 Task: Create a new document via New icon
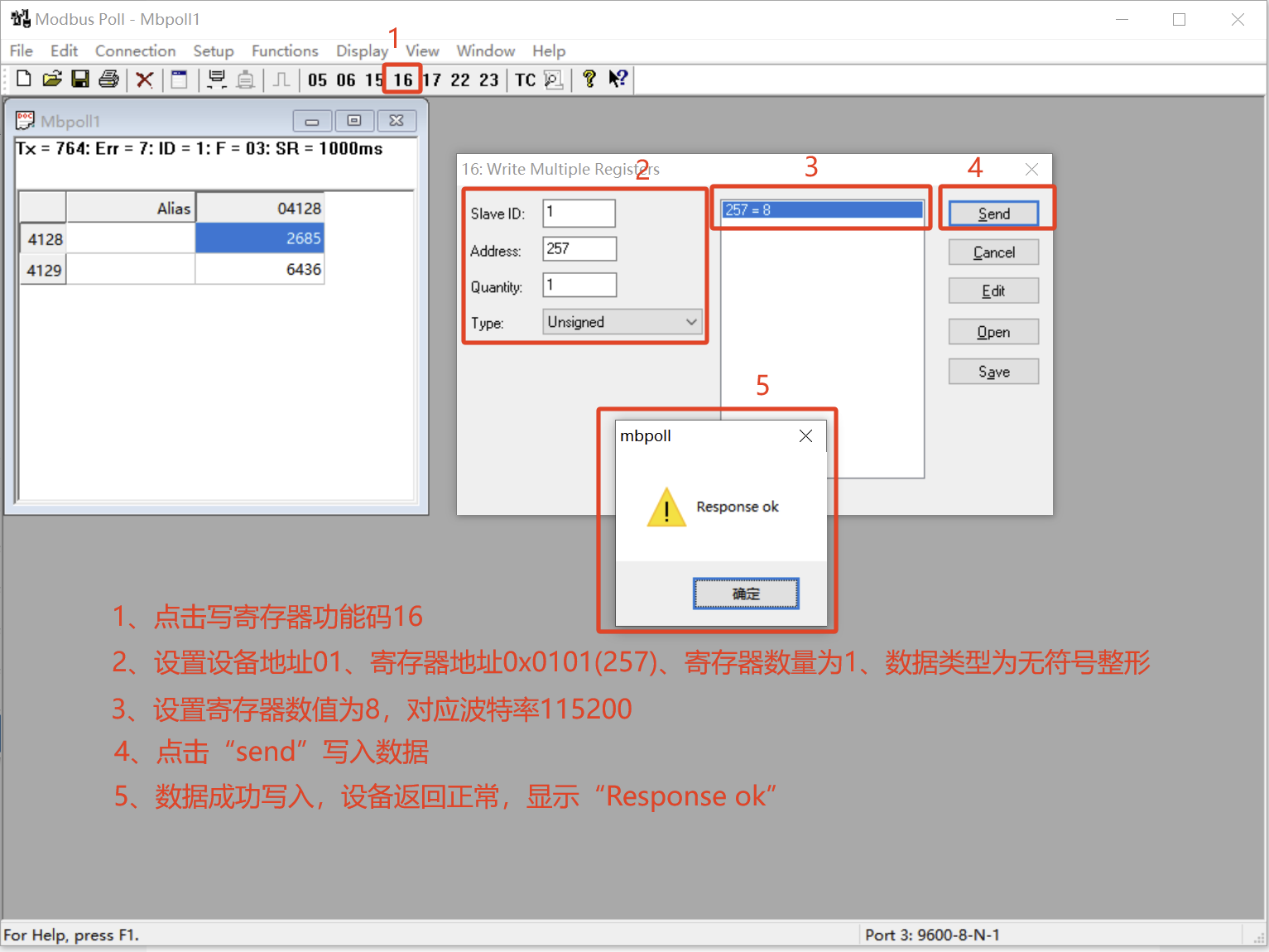coord(23,79)
